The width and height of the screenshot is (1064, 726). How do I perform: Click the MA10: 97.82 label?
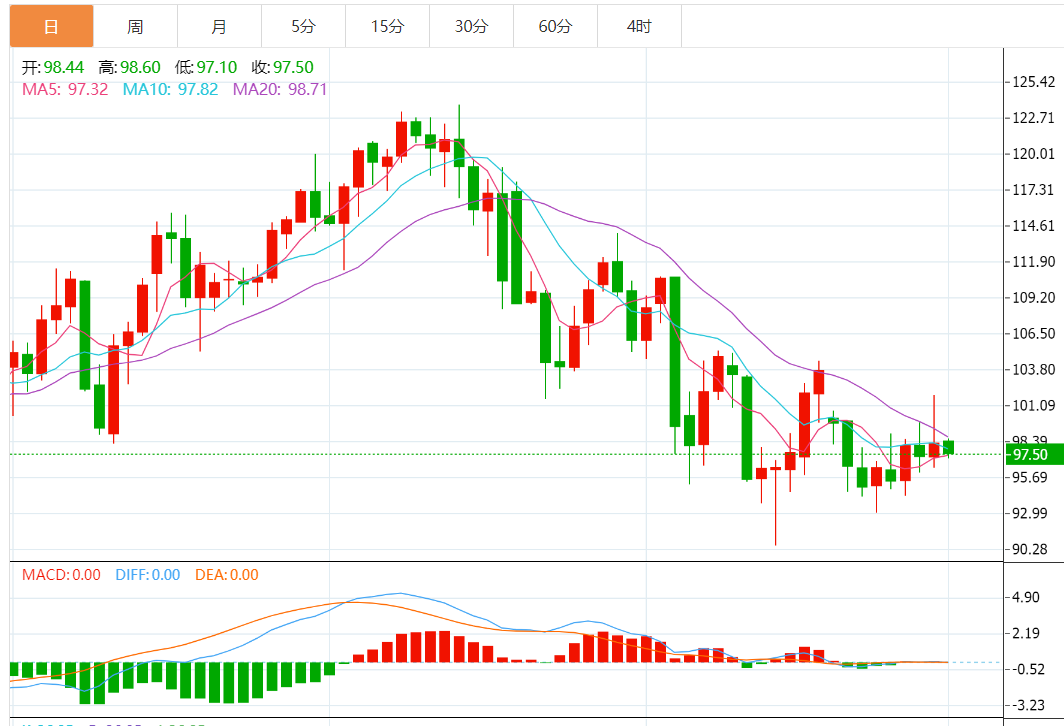pyautogui.click(x=170, y=90)
